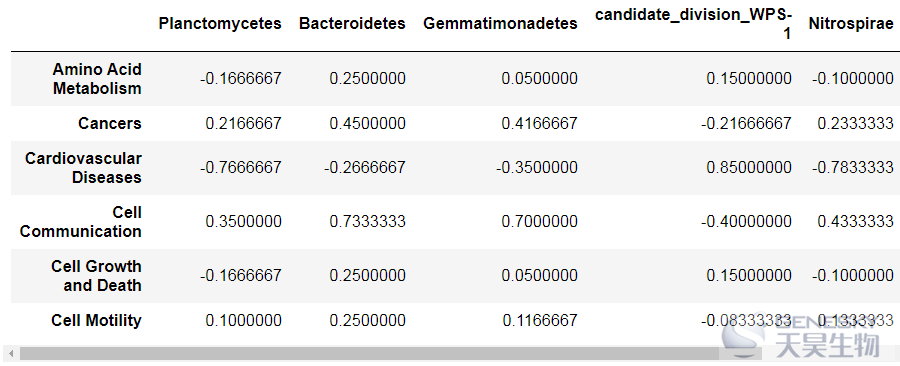Select the Planctomycetes column header
The height and width of the screenshot is (366, 900).
click(220, 24)
